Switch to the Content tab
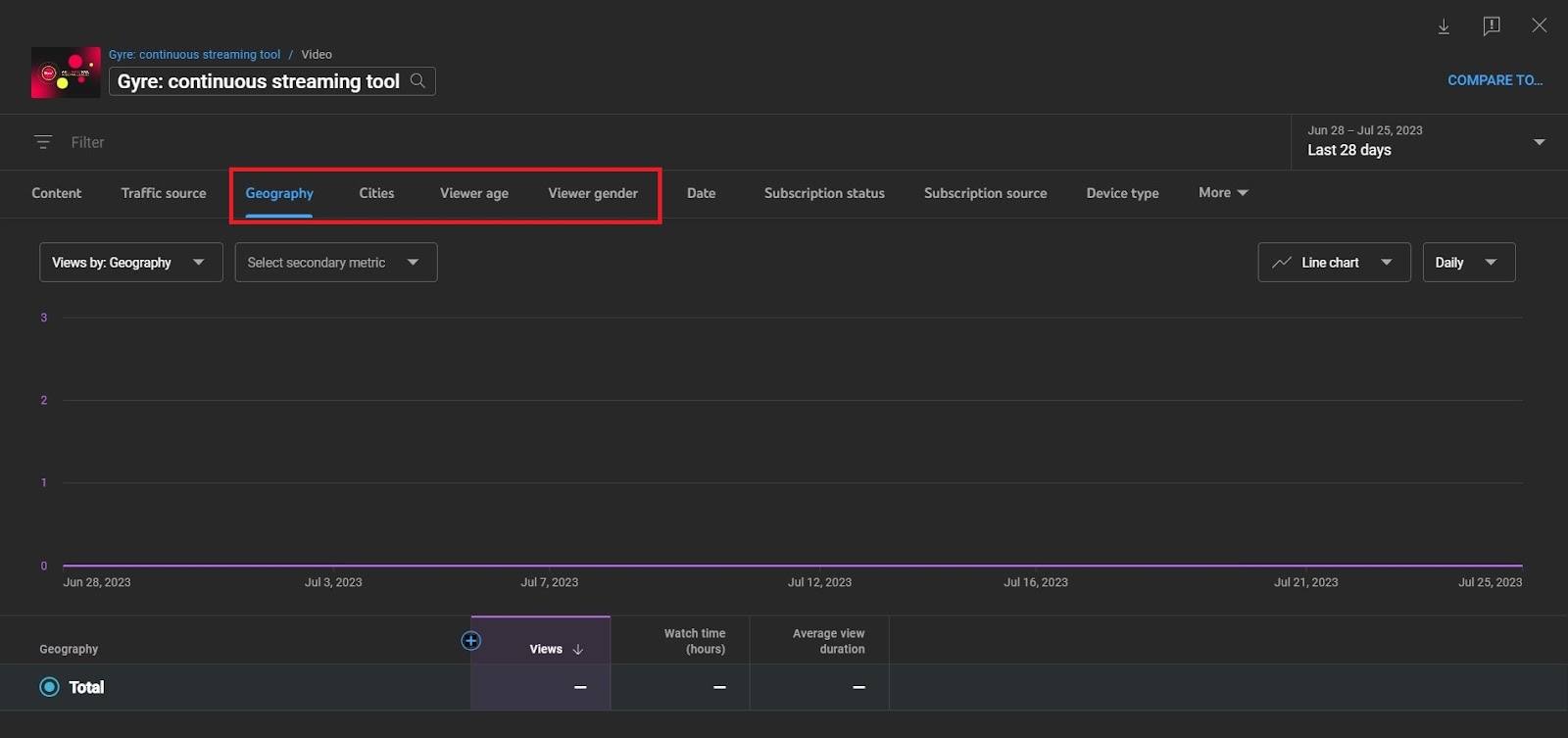The height and width of the screenshot is (738, 1568). tap(57, 193)
